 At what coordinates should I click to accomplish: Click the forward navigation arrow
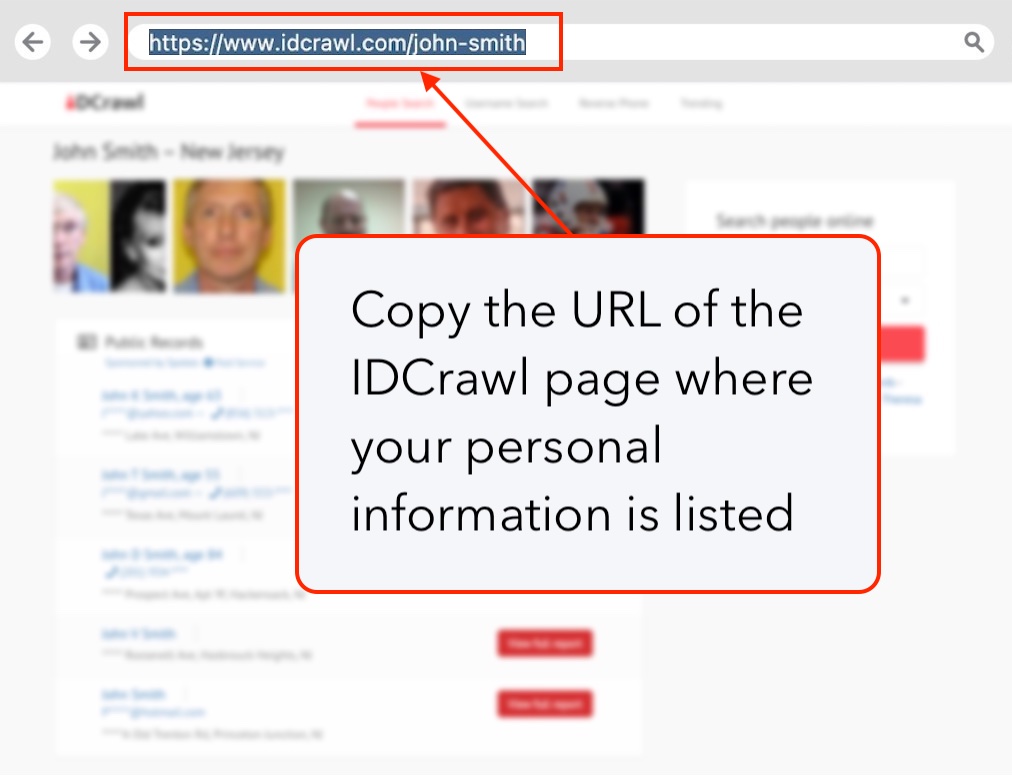(90, 42)
